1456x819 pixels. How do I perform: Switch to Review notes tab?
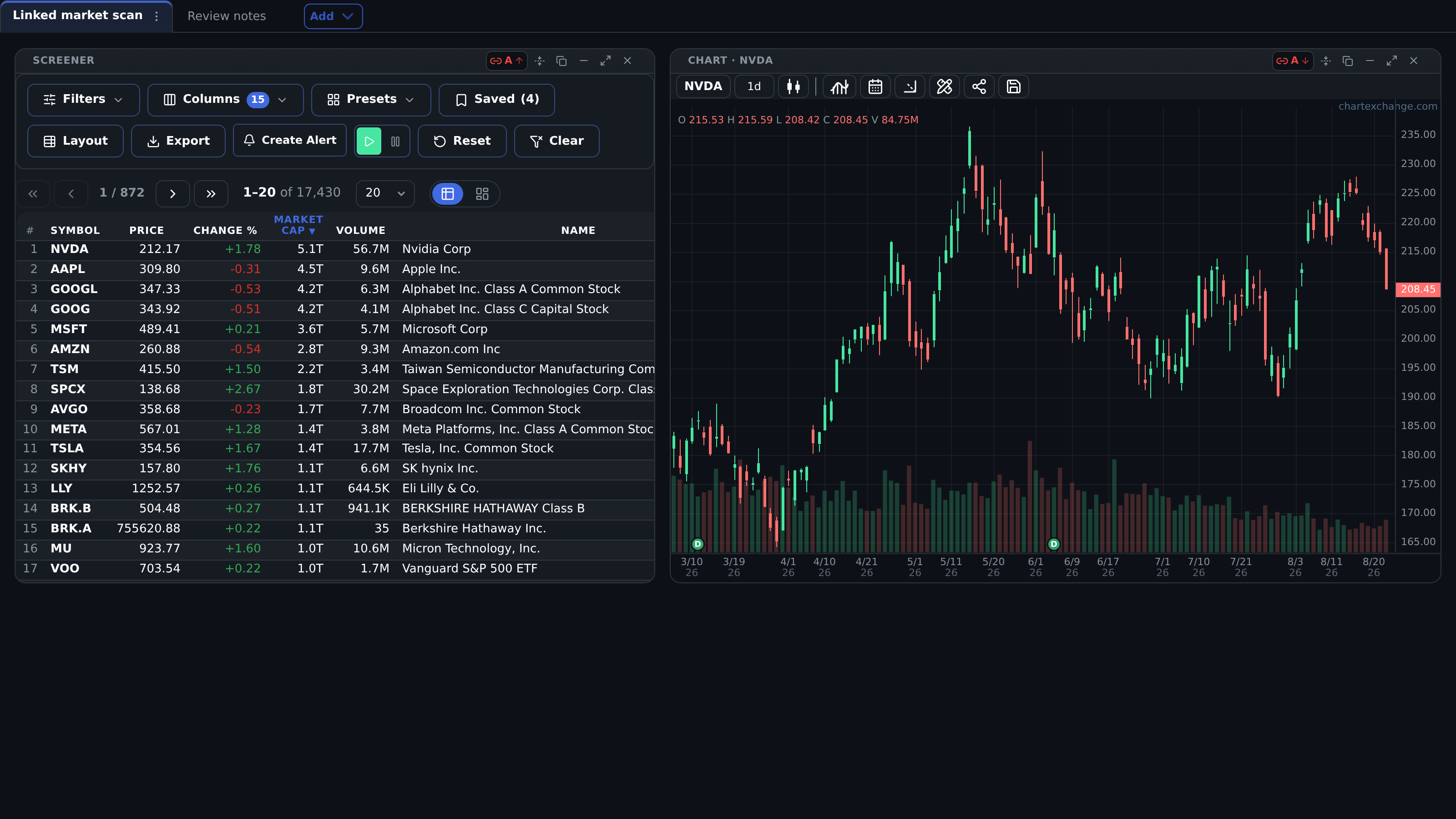point(227,16)
